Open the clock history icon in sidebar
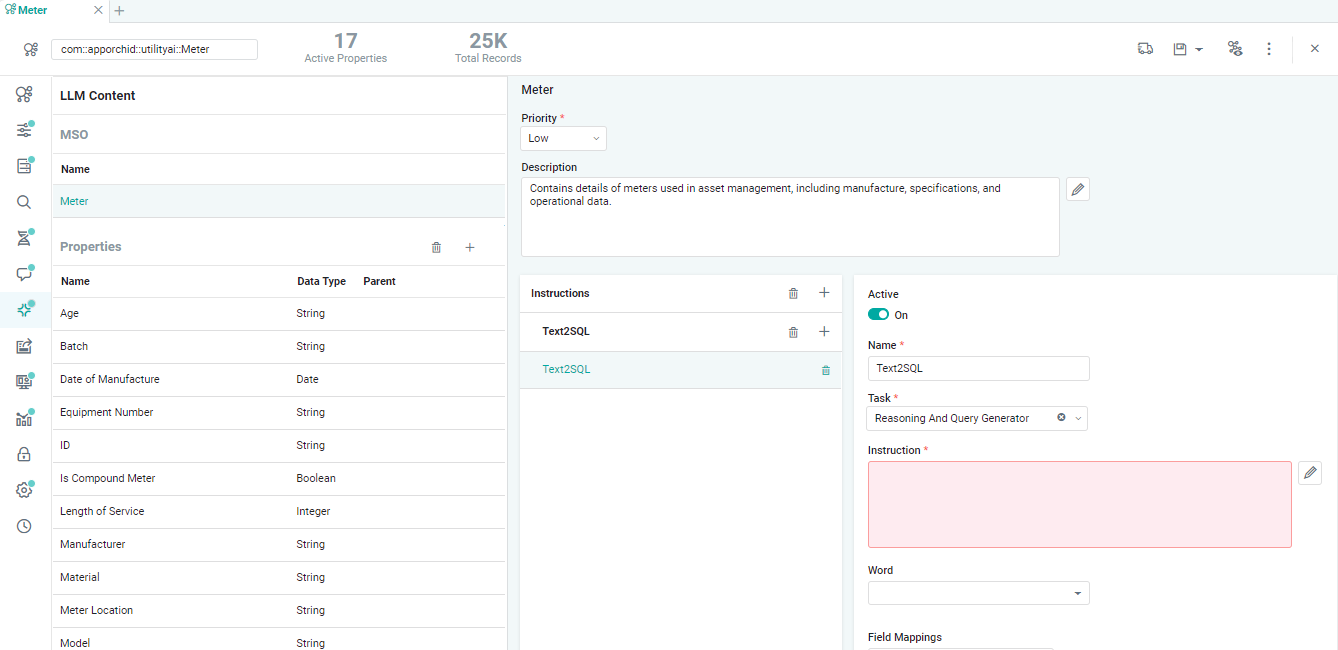This screenshot has width=1338, height=650. coord(24,526)
